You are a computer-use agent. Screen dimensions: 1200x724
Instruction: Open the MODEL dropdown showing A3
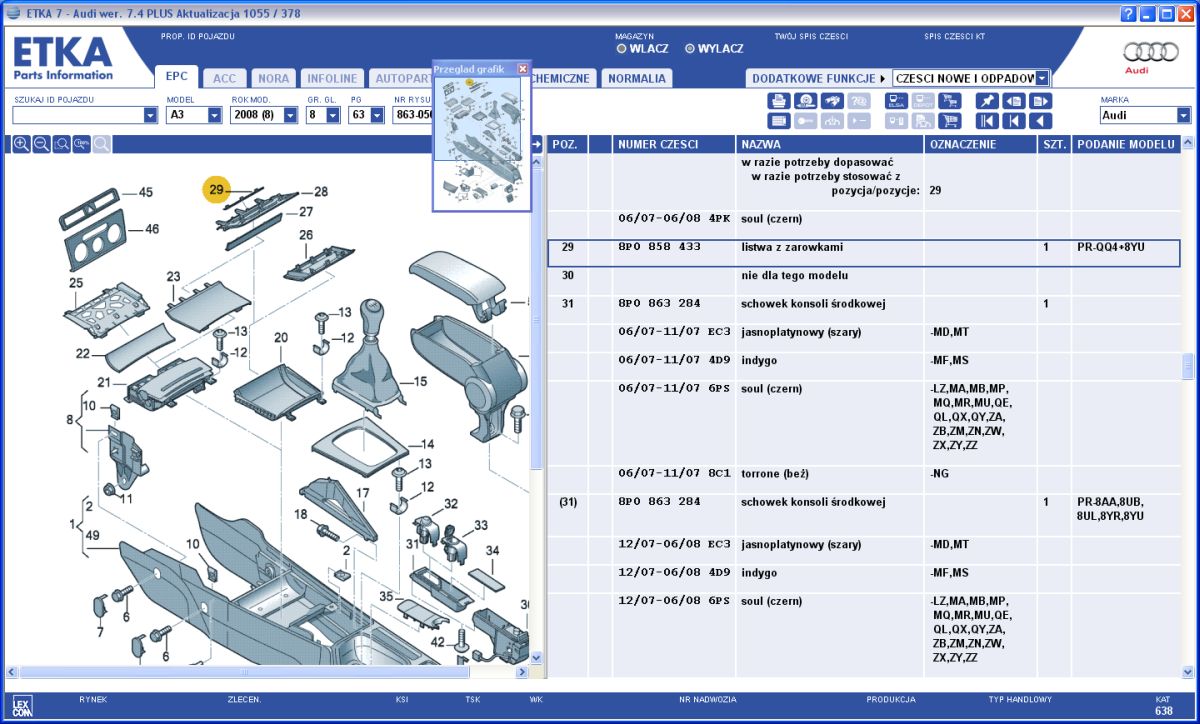(x=214, y=115)
